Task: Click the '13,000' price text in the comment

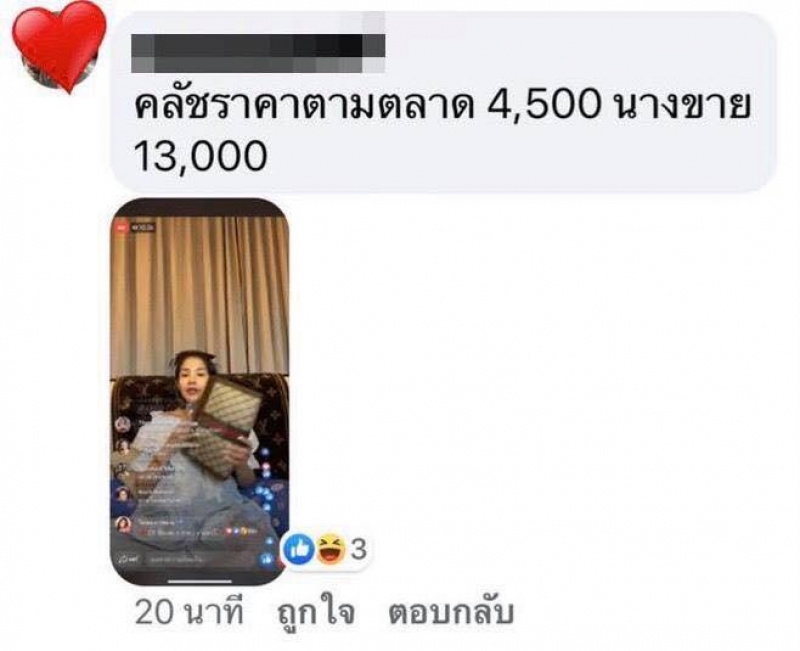Action: click(200, 156)
